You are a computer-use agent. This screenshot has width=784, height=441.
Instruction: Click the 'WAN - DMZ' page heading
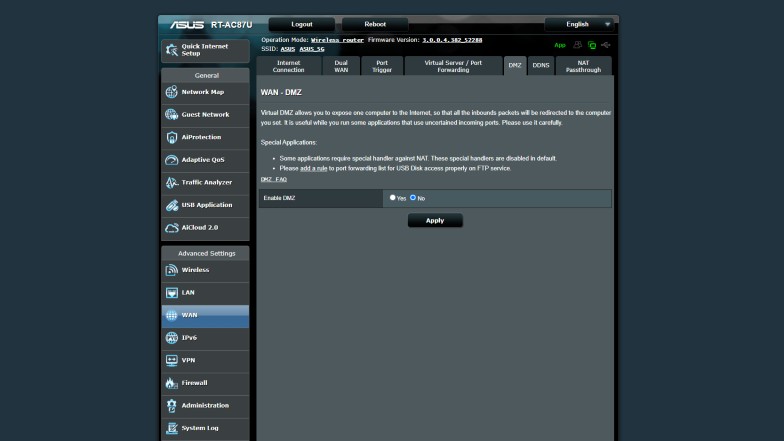point(281,92)
